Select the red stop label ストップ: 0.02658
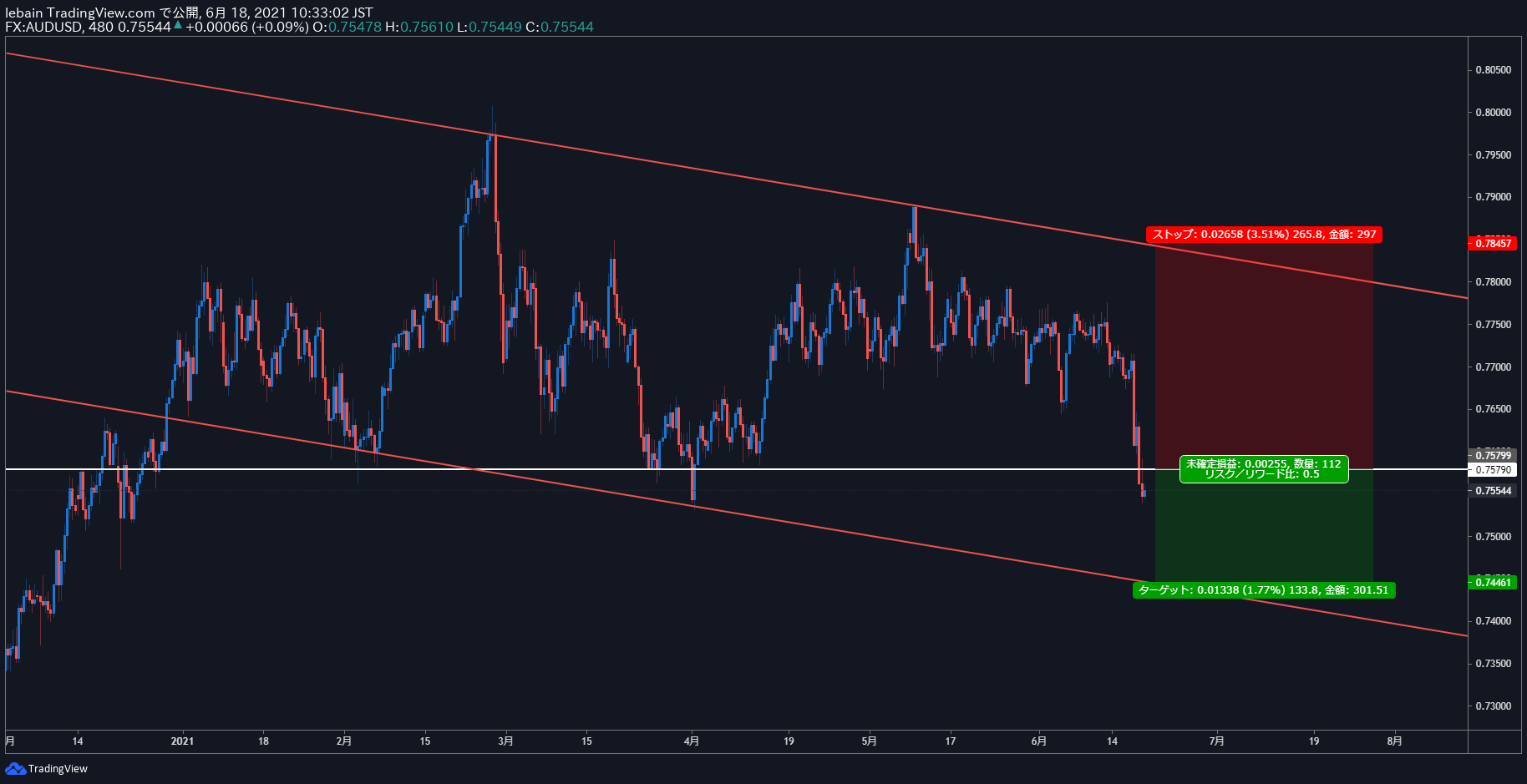Viewport: 1527px width, 784px height. point(1264,235)
